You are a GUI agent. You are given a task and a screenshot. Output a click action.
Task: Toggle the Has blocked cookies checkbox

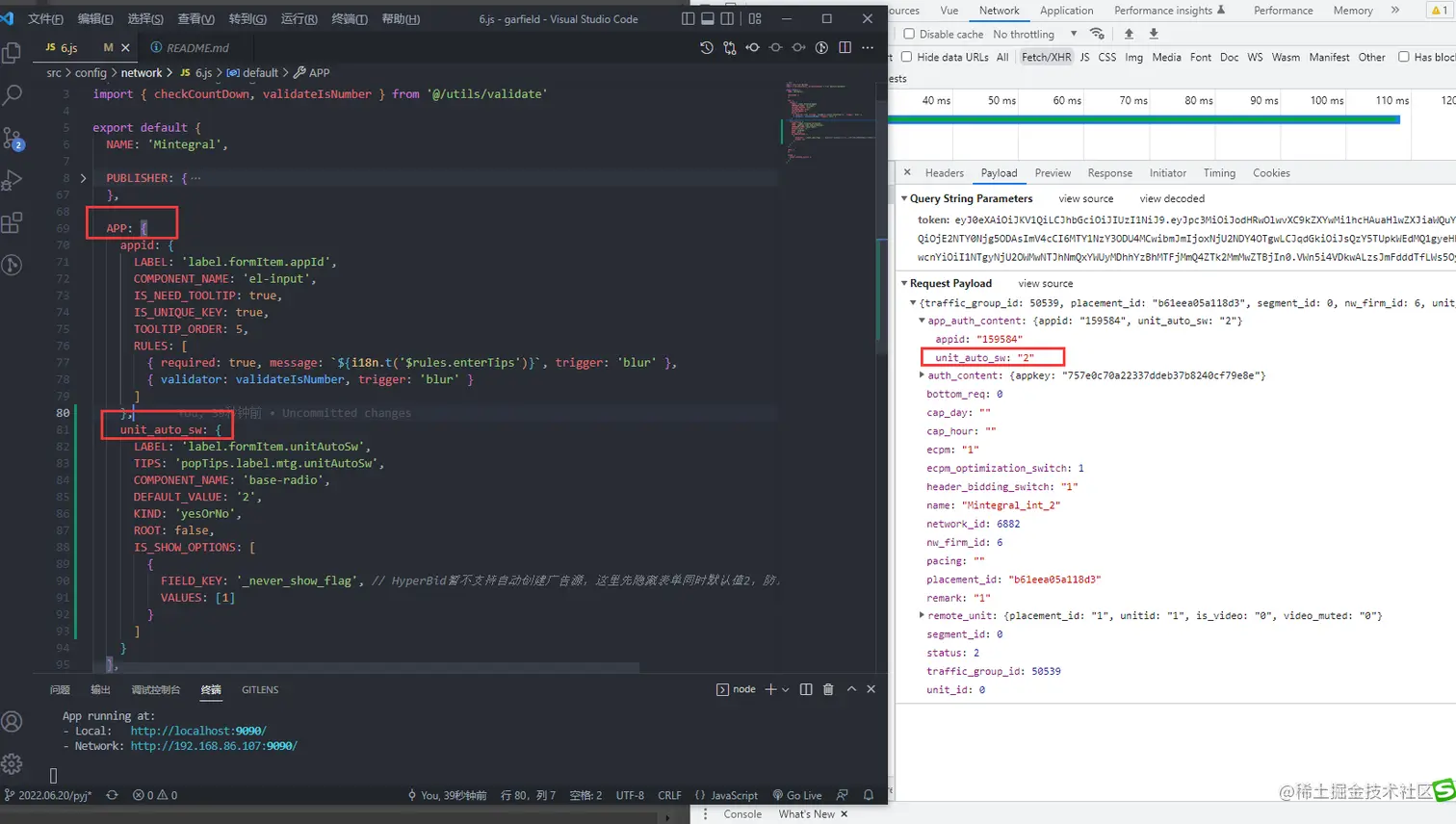1404,57
